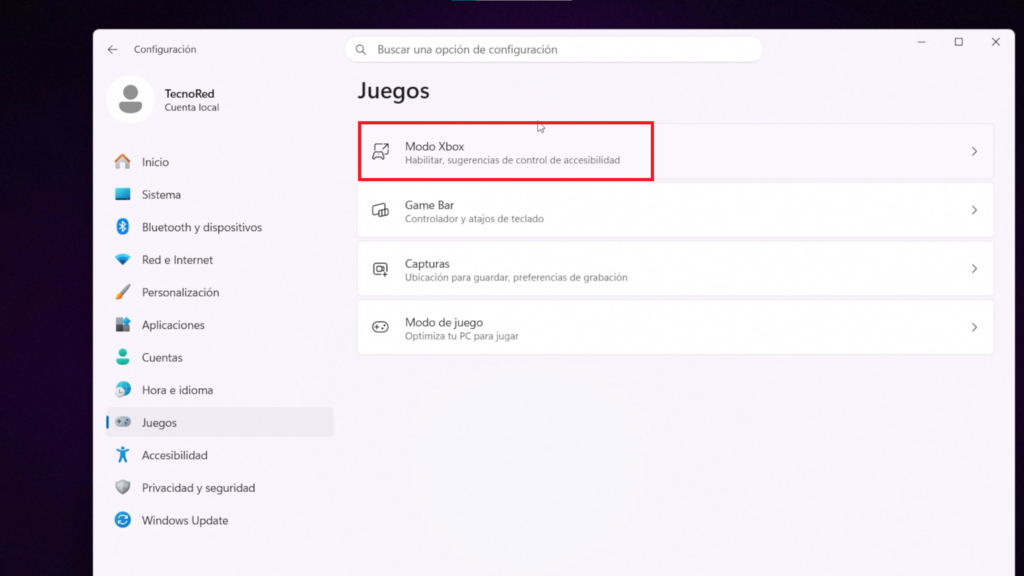Image resolution: width=1024 pixels, height=576 pixels.
Task: Open Cuentas settings
Action: 219,357
